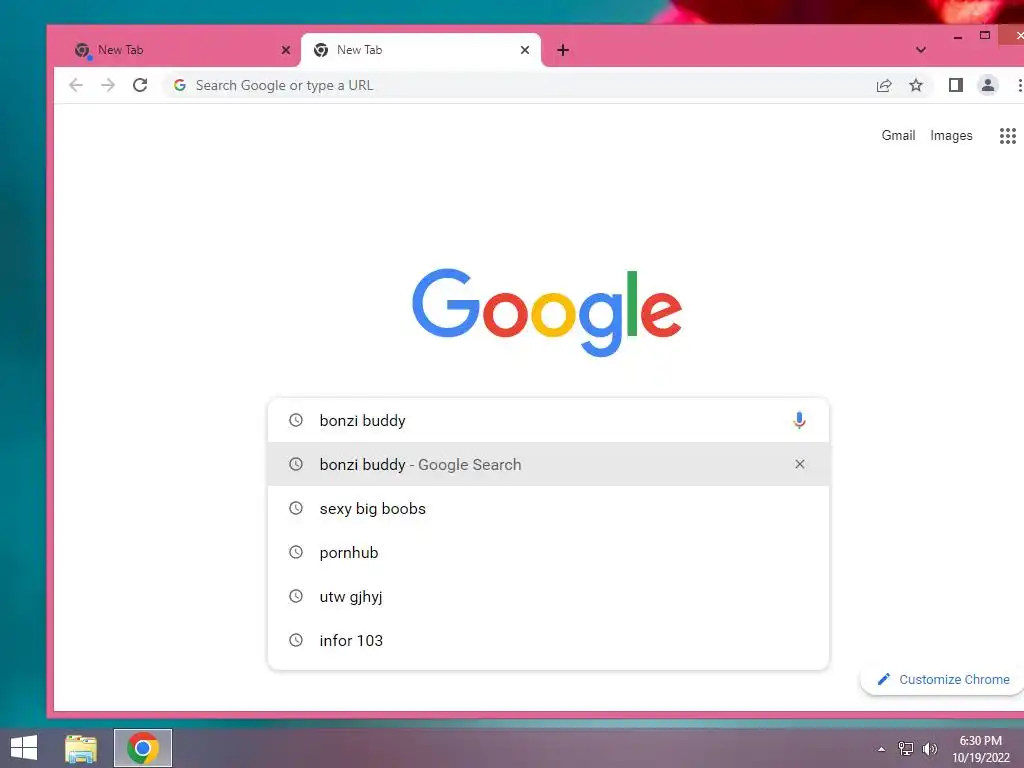1024x768 pixels.
Task: Share this page via share icon
Action: pos(884,86)
